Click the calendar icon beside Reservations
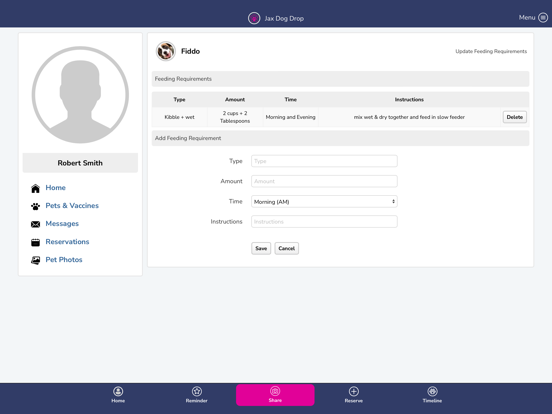The height and width of the screenshot is (414, 552). 36,242
